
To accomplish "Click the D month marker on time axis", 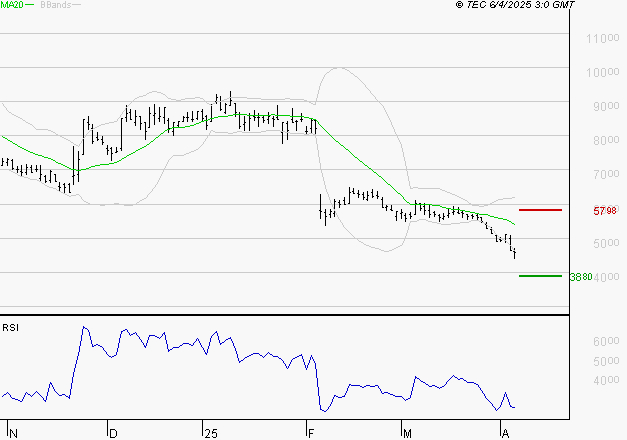I will coord(112,433).
